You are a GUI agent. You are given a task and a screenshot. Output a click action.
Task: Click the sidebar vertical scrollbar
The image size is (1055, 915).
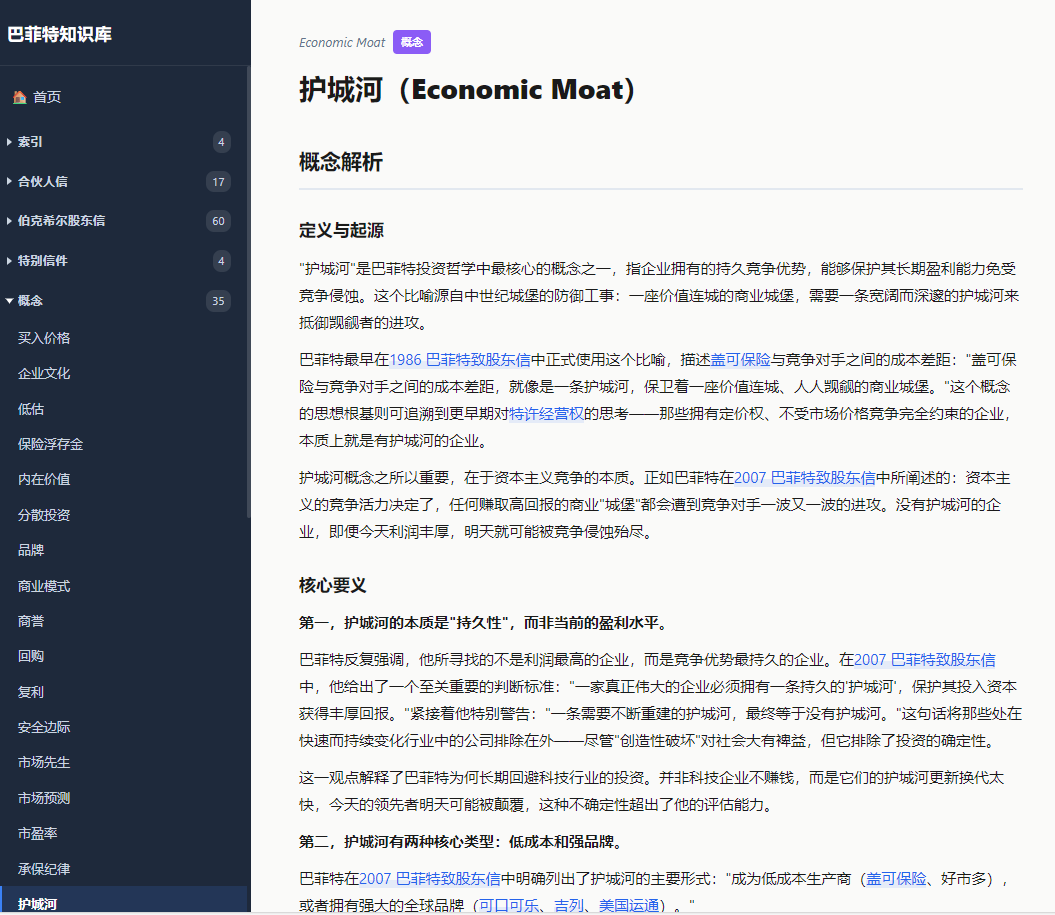pos(248,291)
